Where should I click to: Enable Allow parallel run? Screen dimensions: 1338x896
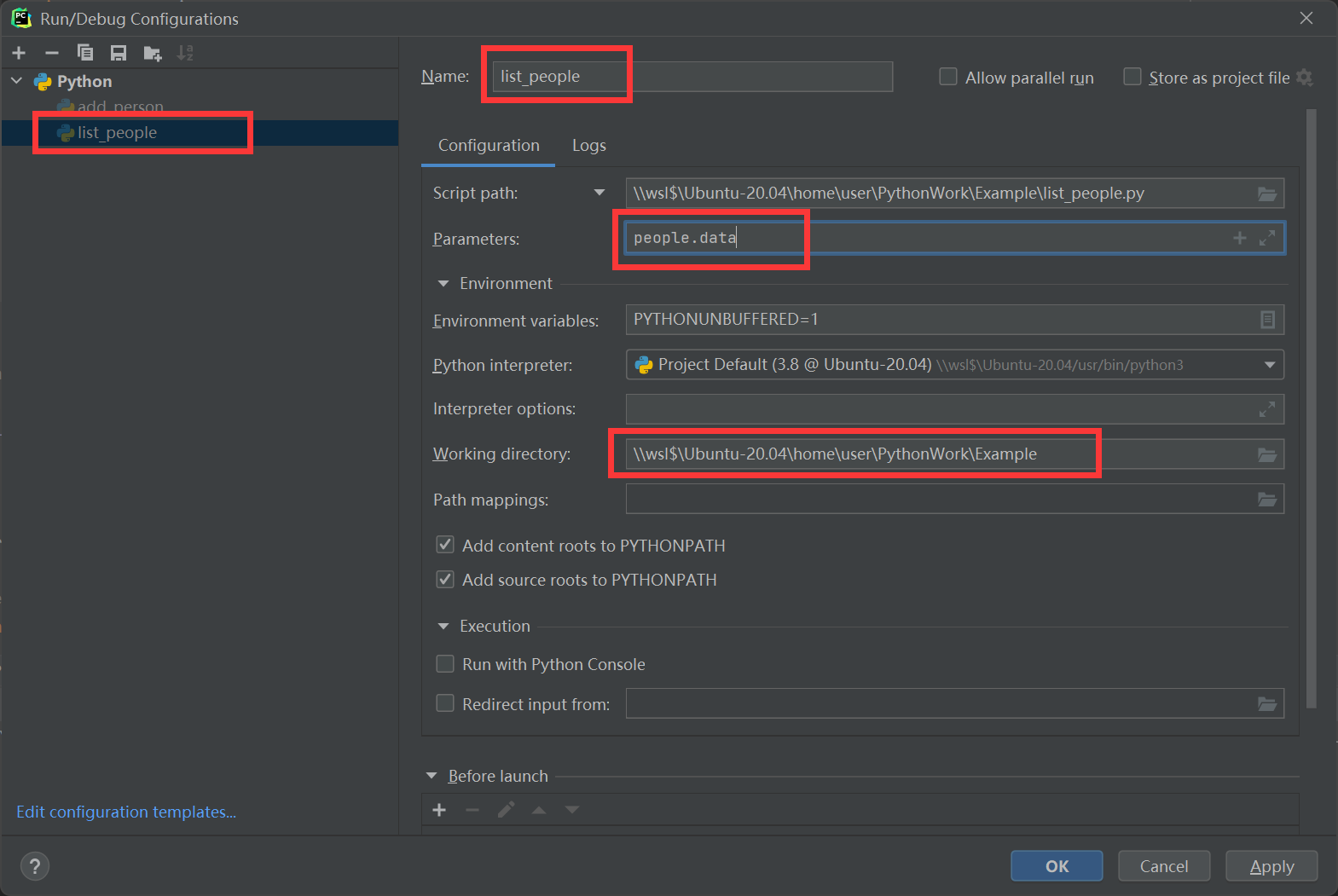948,77
